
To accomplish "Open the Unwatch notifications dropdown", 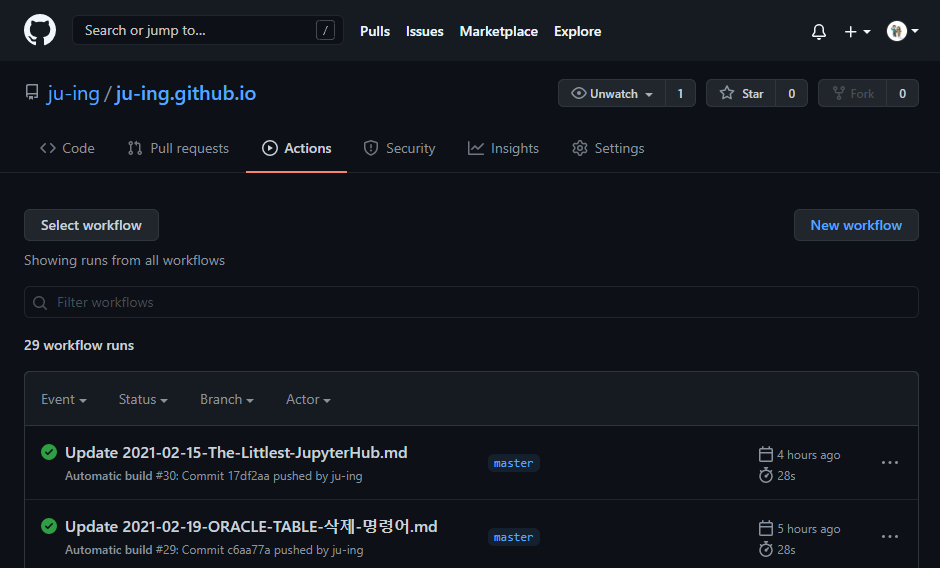I will [x=611, y=93].
